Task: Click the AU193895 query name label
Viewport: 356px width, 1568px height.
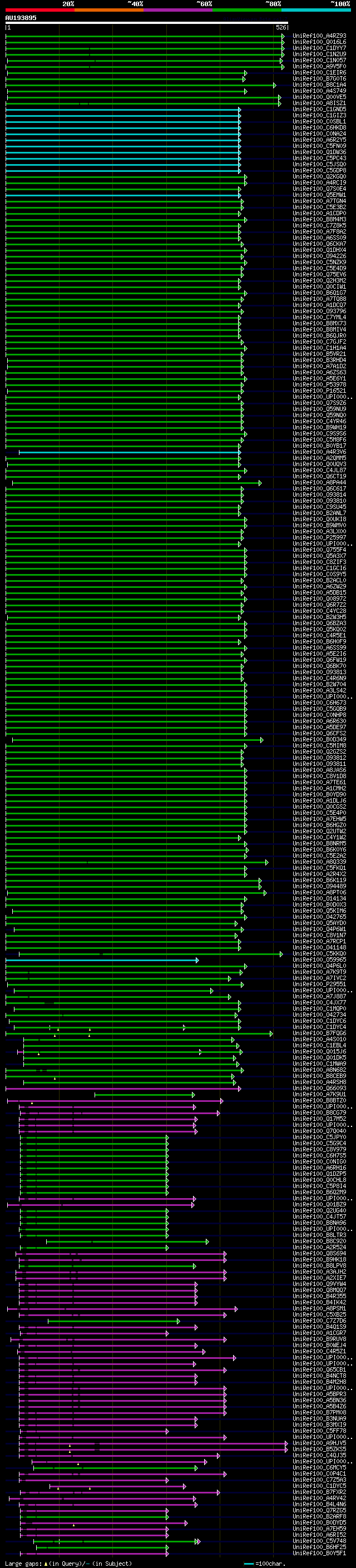Action: (x=21, y=18)
